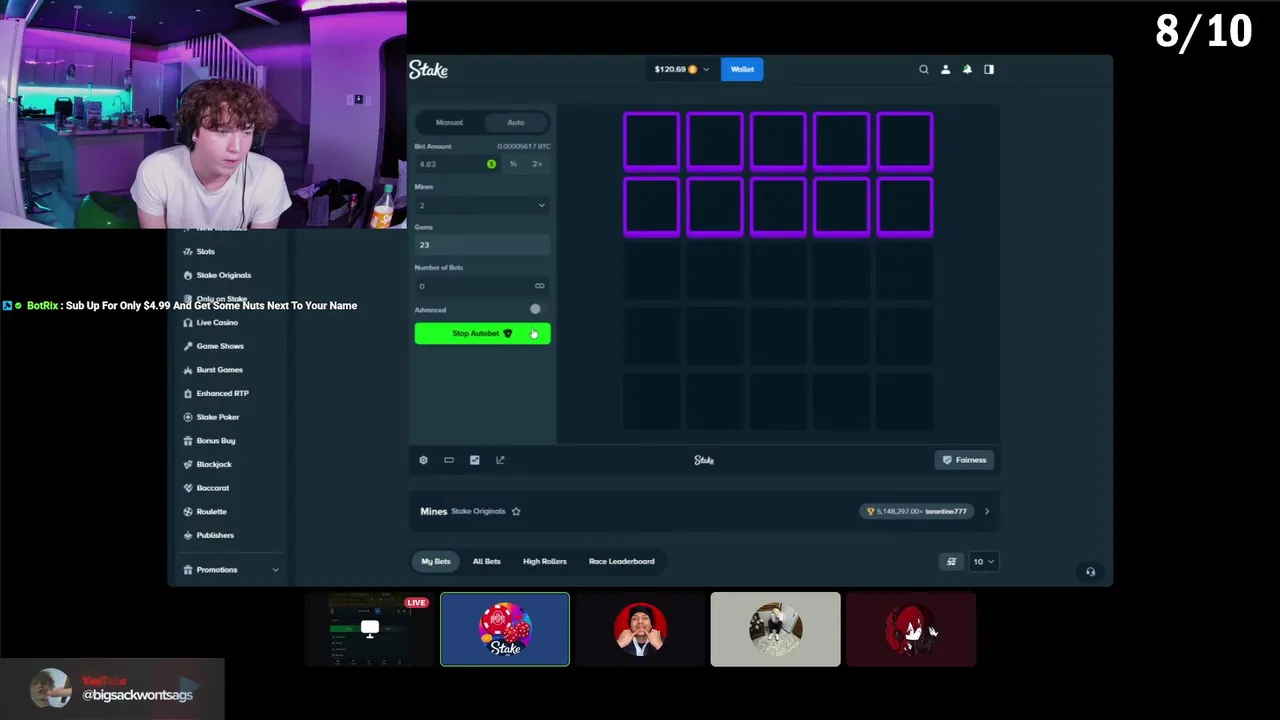This screenshot has width=1280, height=720.
Task: Select the red-hooded man thumbnail
Action: click(x=640, y=629)
